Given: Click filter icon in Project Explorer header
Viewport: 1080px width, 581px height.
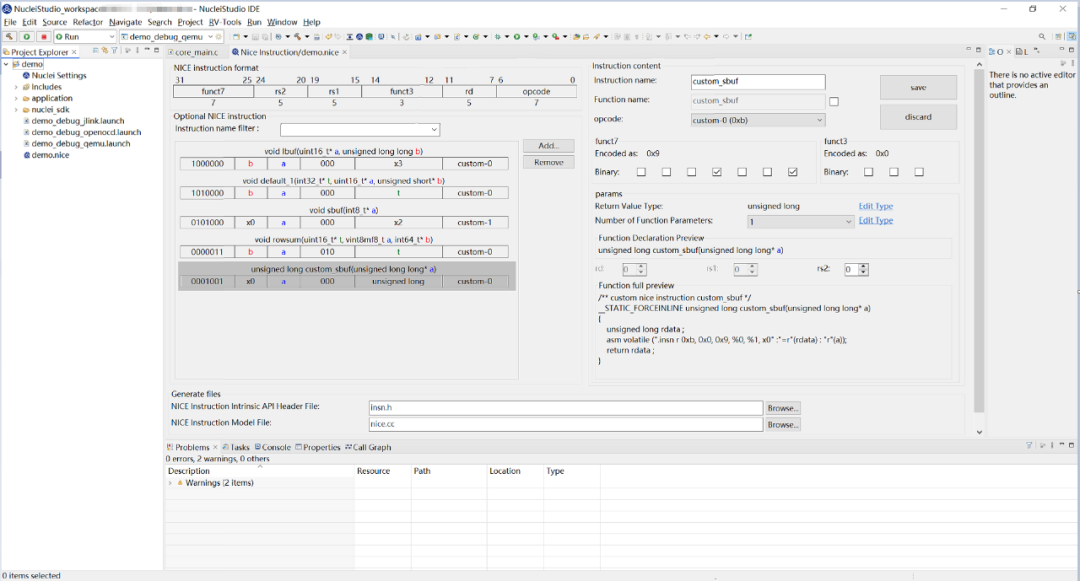Looking at the screenshot, I should coord(114,51).
